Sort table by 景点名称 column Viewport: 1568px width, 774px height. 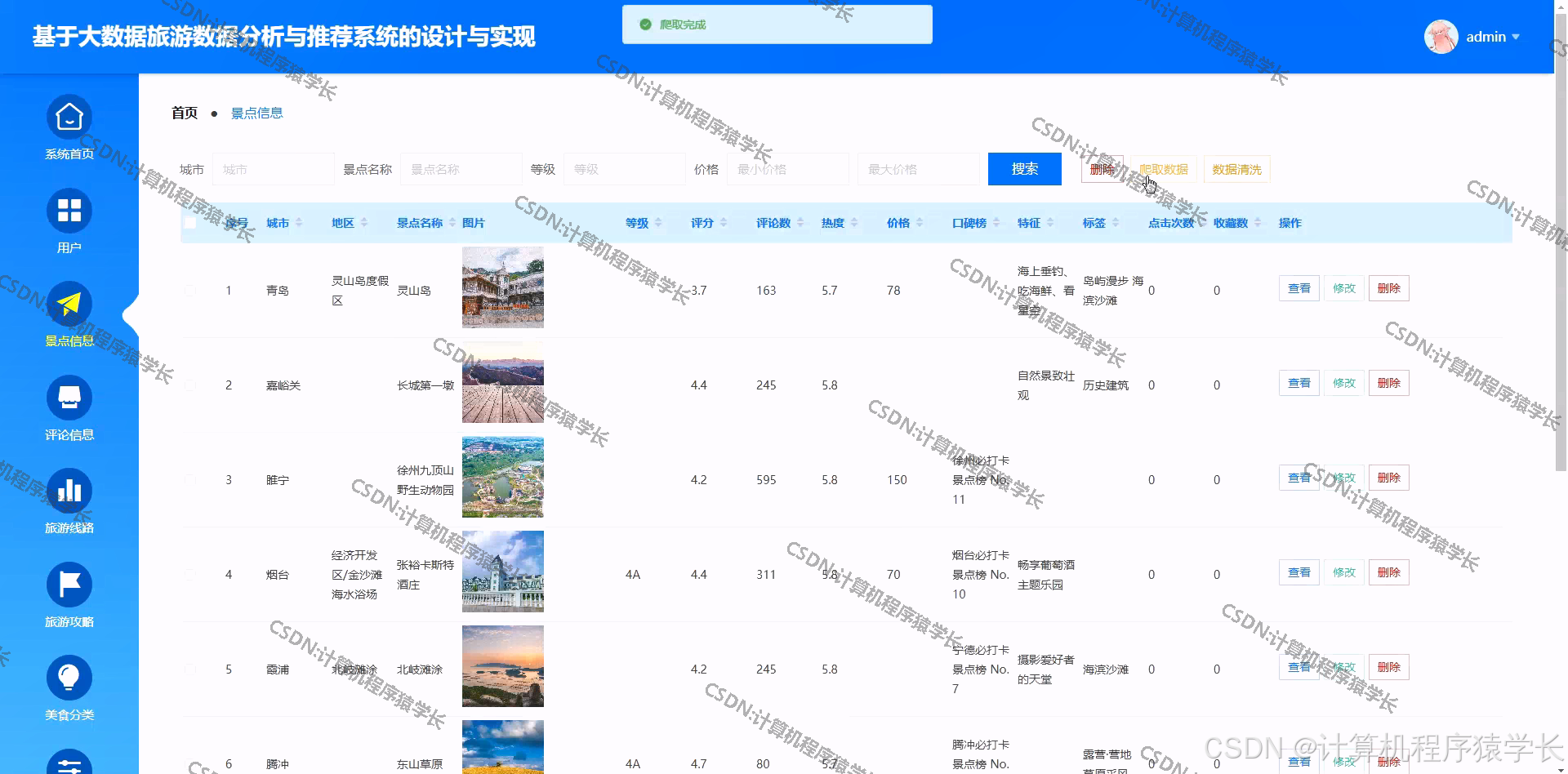click(452, 223)
